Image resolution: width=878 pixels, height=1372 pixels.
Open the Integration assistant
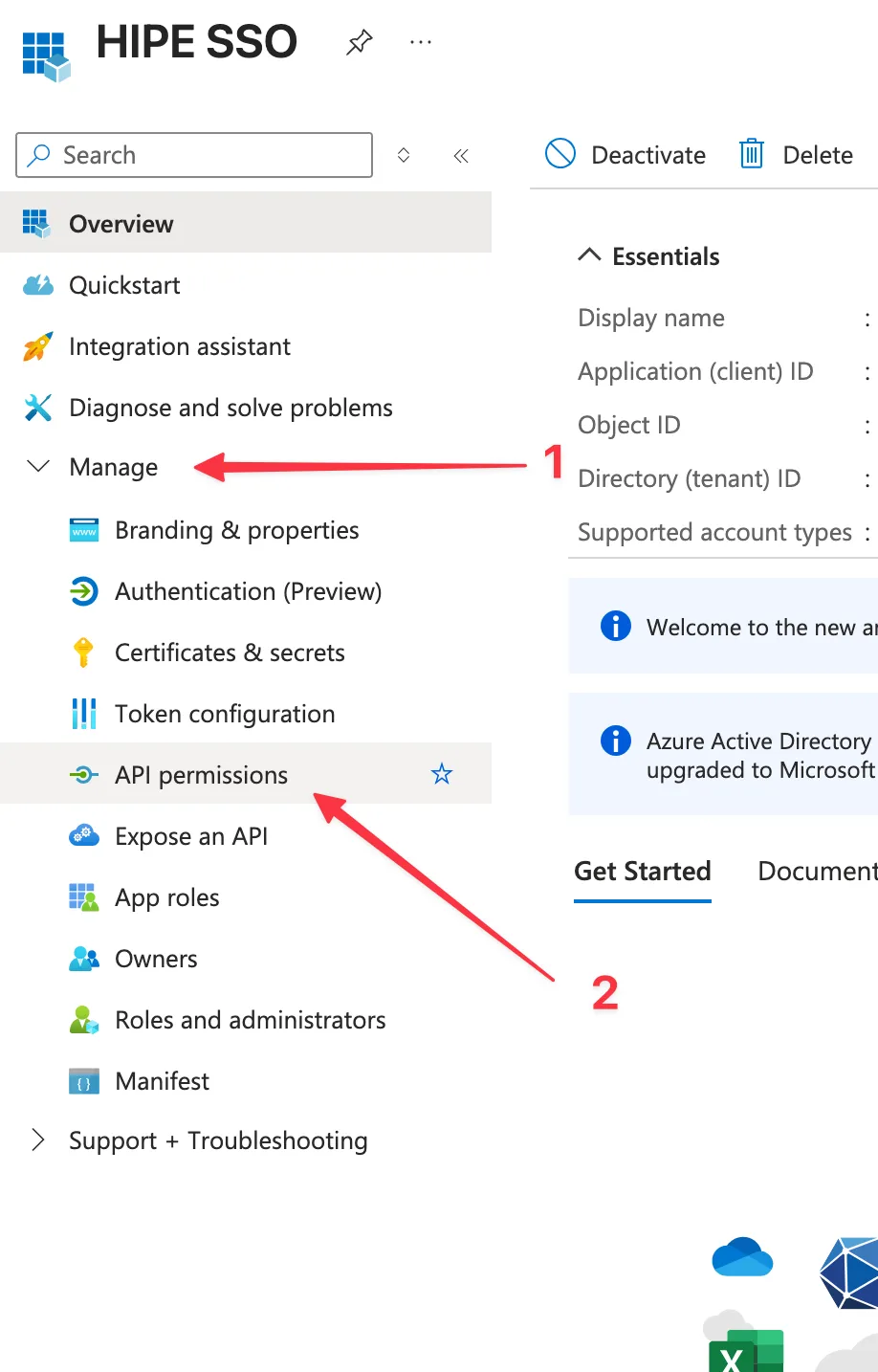tap(180, 346)
